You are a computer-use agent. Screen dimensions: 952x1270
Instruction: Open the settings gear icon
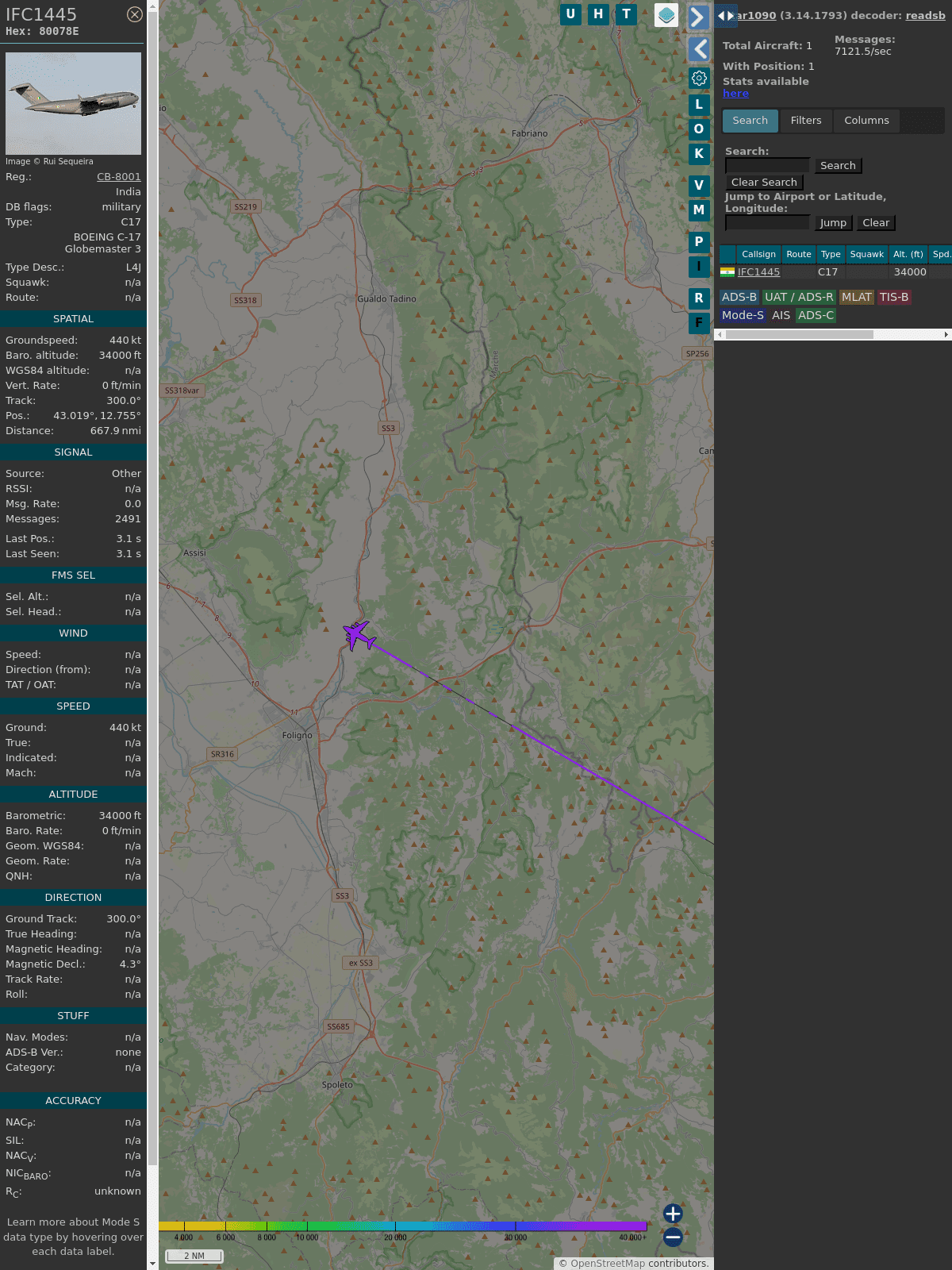tap(699, 79)
